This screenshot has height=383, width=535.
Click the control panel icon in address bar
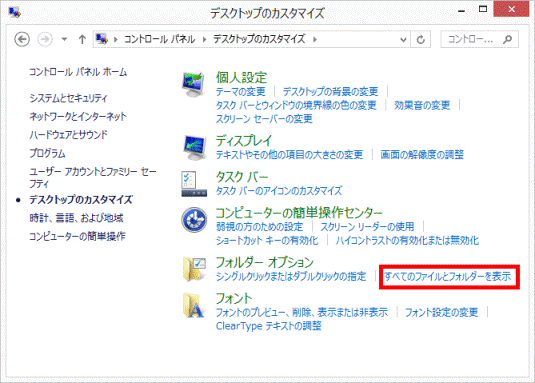coord(102,39)
